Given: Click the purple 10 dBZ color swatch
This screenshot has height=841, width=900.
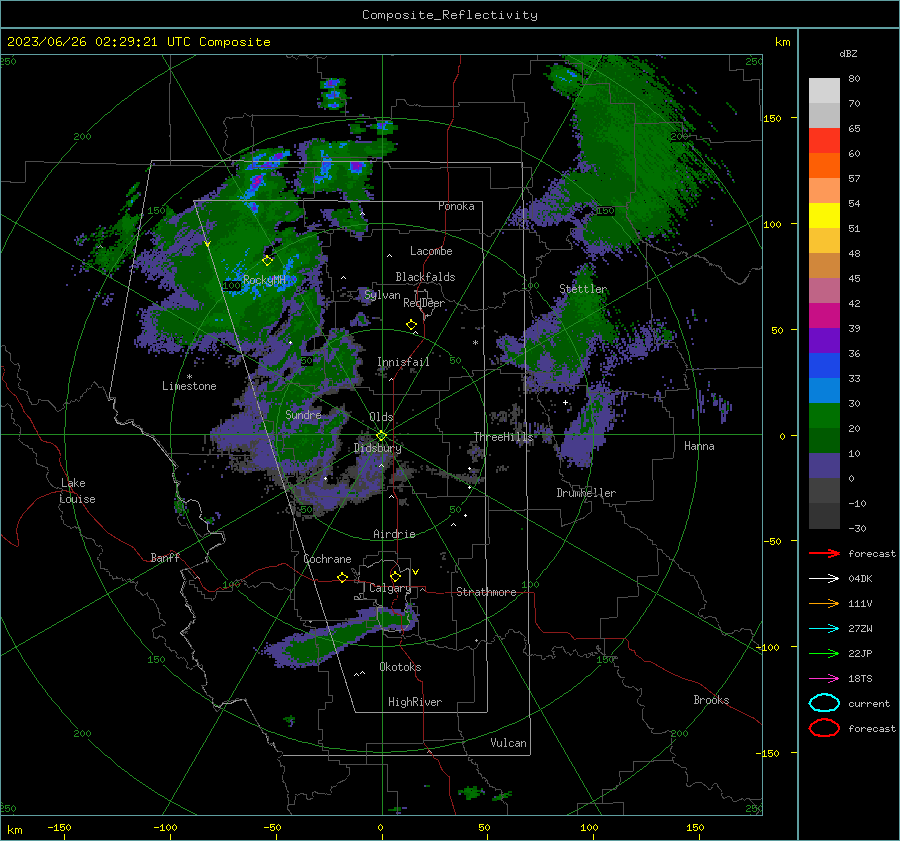Looking at the screenshot, I should 824,465.
